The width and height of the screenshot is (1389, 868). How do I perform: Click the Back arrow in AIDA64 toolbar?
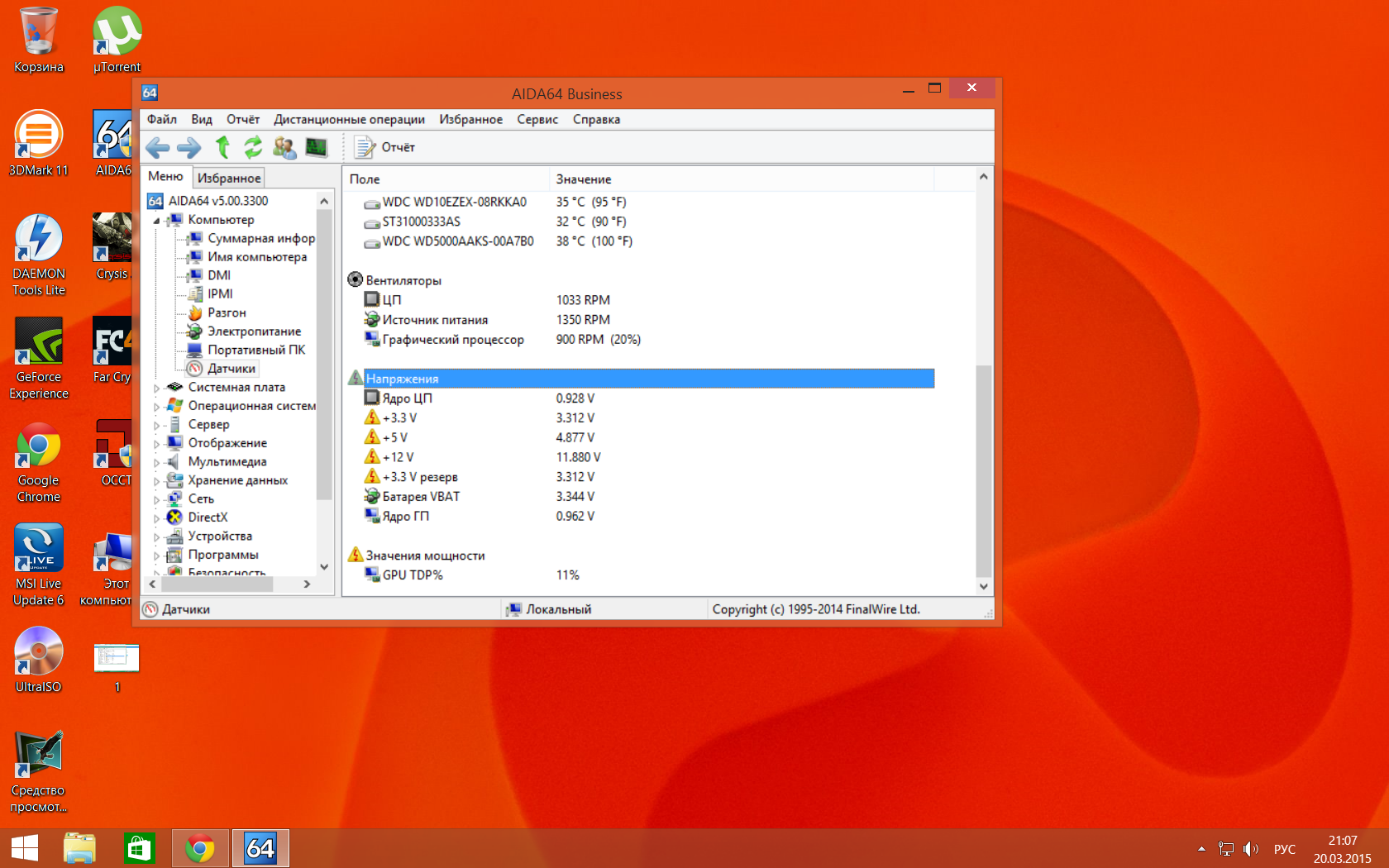157,147
